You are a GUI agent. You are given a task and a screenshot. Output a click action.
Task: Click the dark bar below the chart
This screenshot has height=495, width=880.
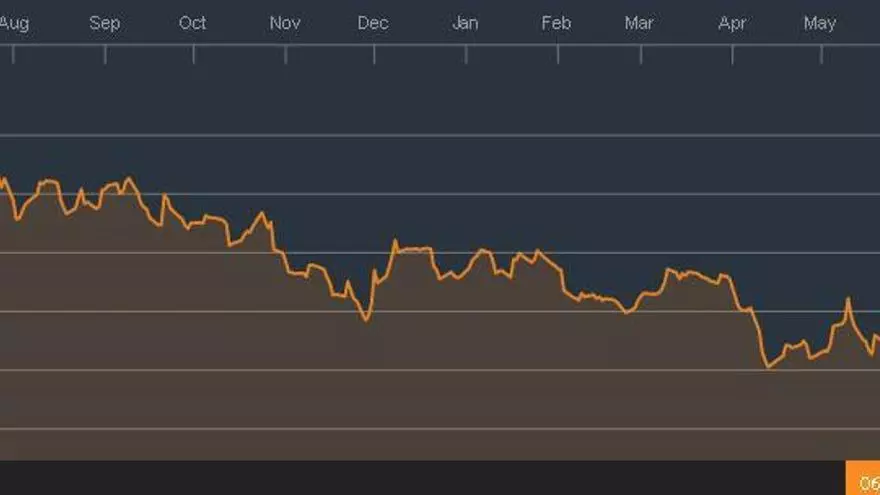click(x=420, y=478)
